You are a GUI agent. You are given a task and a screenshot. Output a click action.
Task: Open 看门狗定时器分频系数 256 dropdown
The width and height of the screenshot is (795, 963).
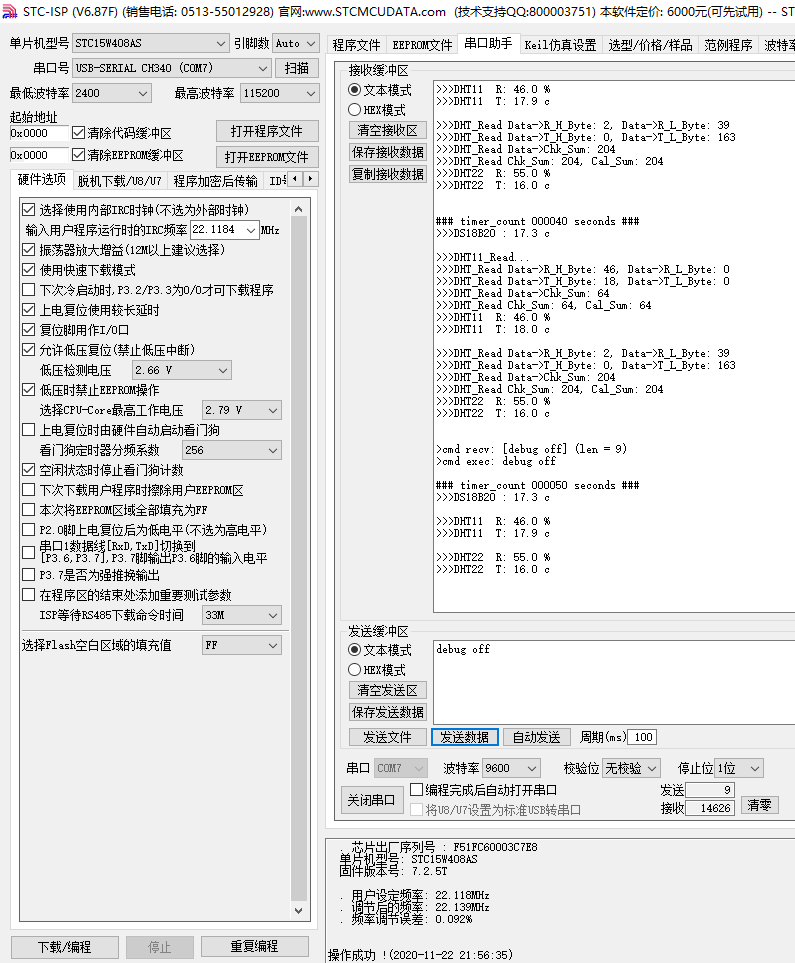pos(232,450)
